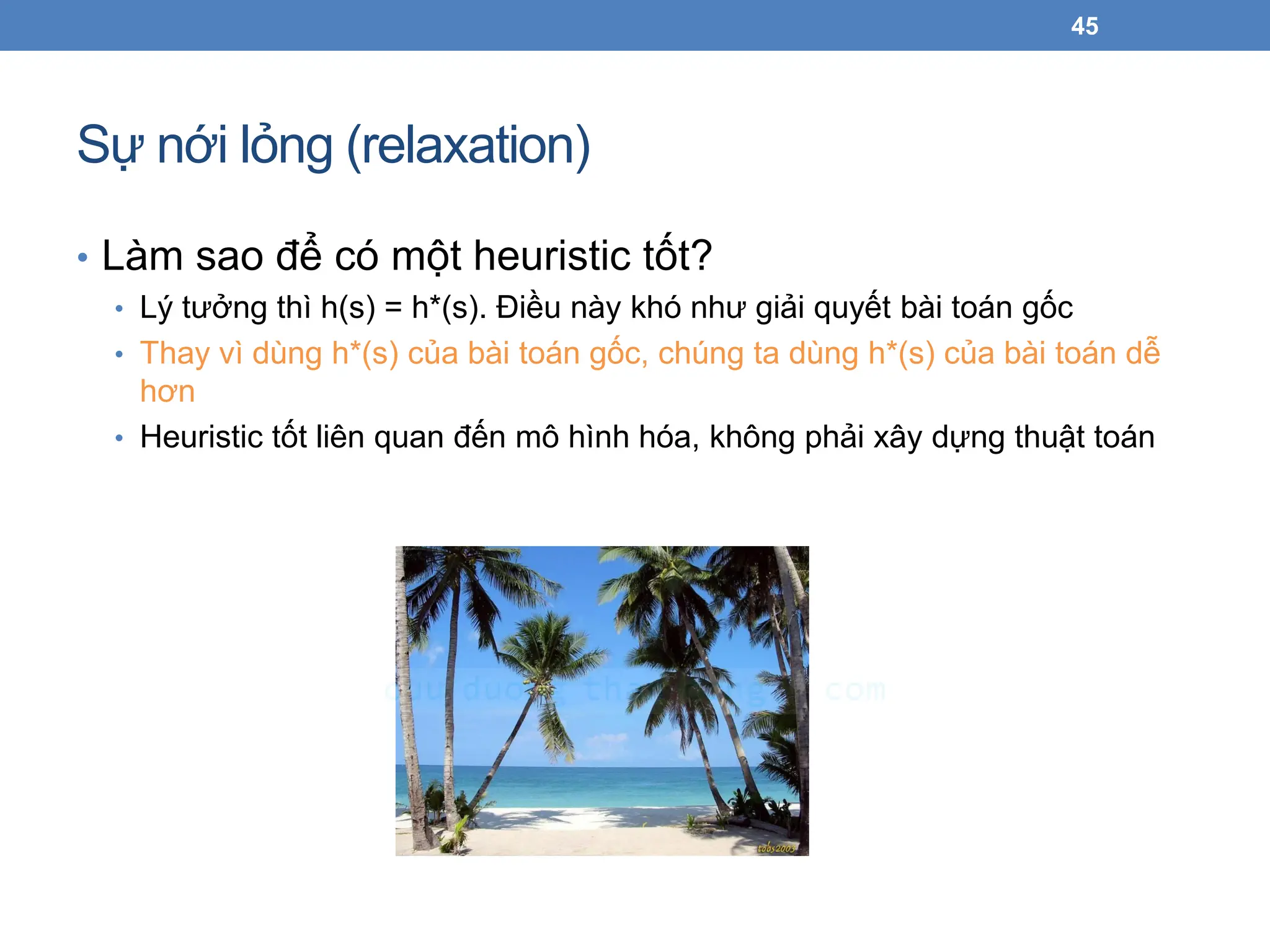Click the slide number 45

pyautogui.click(x=1084, y=26)
